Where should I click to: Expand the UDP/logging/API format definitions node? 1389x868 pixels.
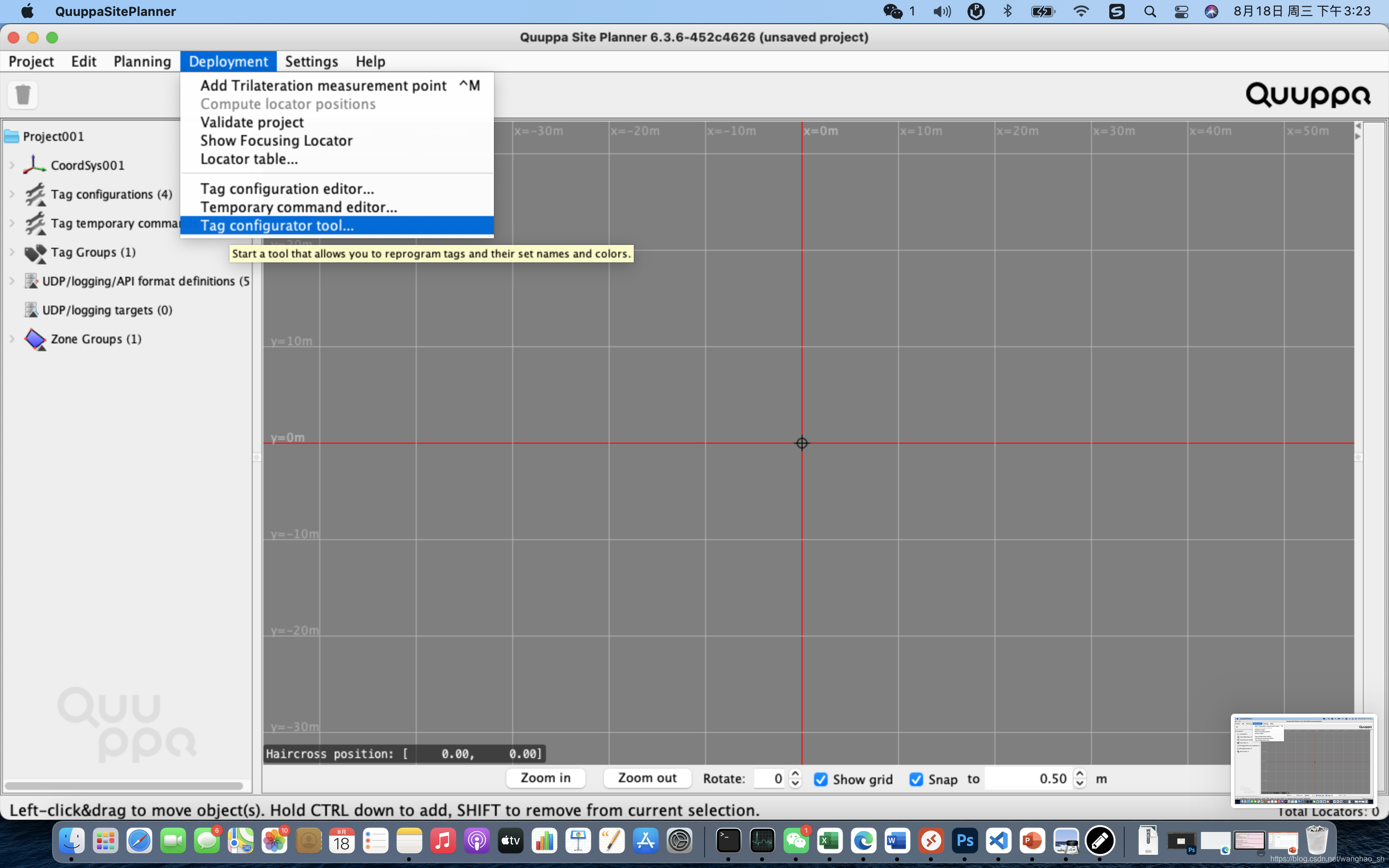coord(12,281)
